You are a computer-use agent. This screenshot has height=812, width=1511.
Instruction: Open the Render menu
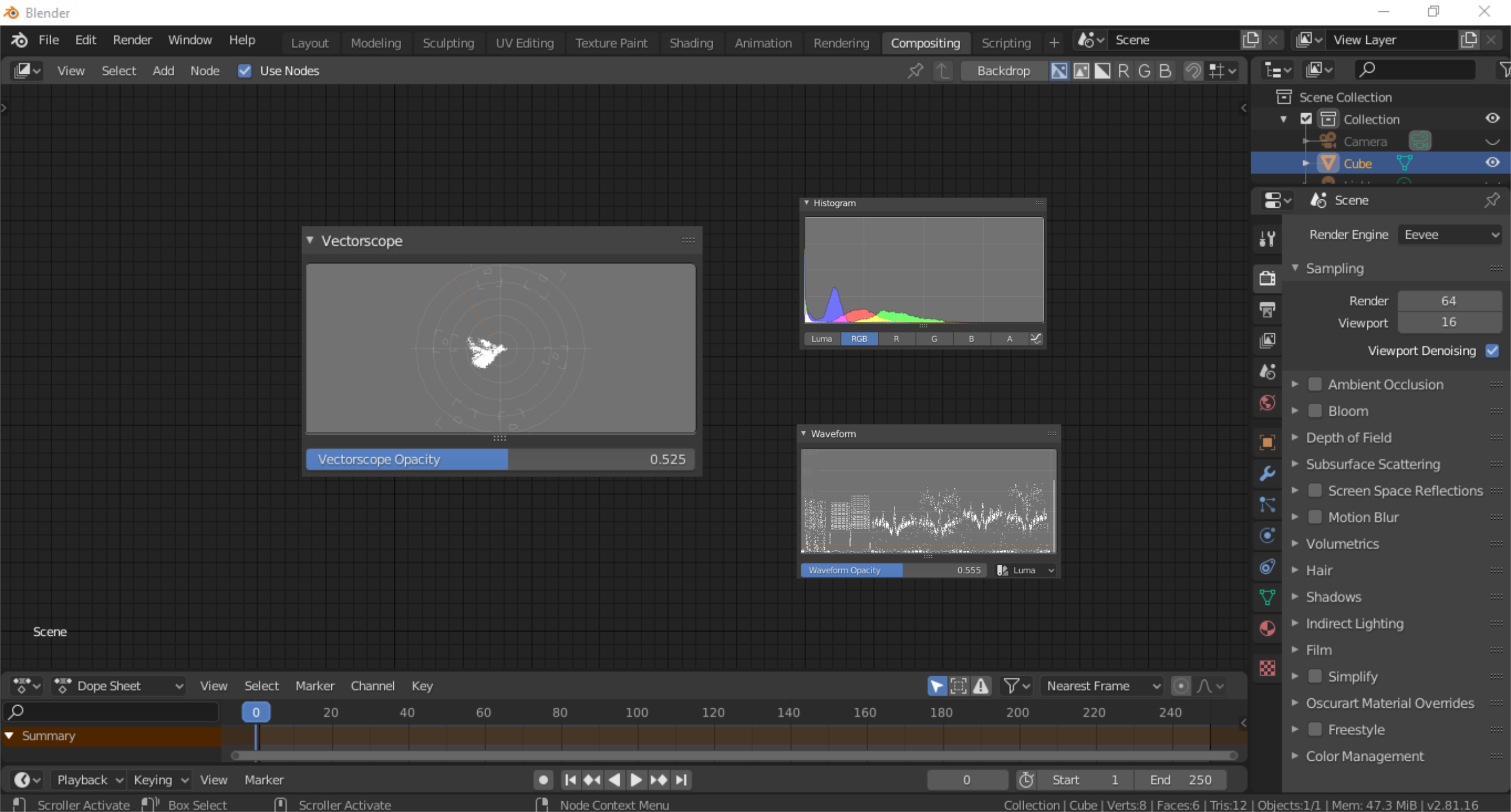[132, 40]
